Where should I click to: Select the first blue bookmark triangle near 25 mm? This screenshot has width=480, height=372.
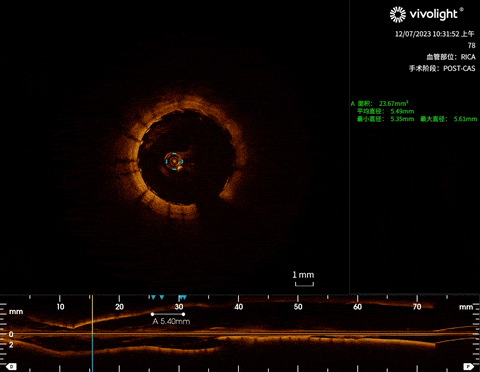[x=153, y=297]
